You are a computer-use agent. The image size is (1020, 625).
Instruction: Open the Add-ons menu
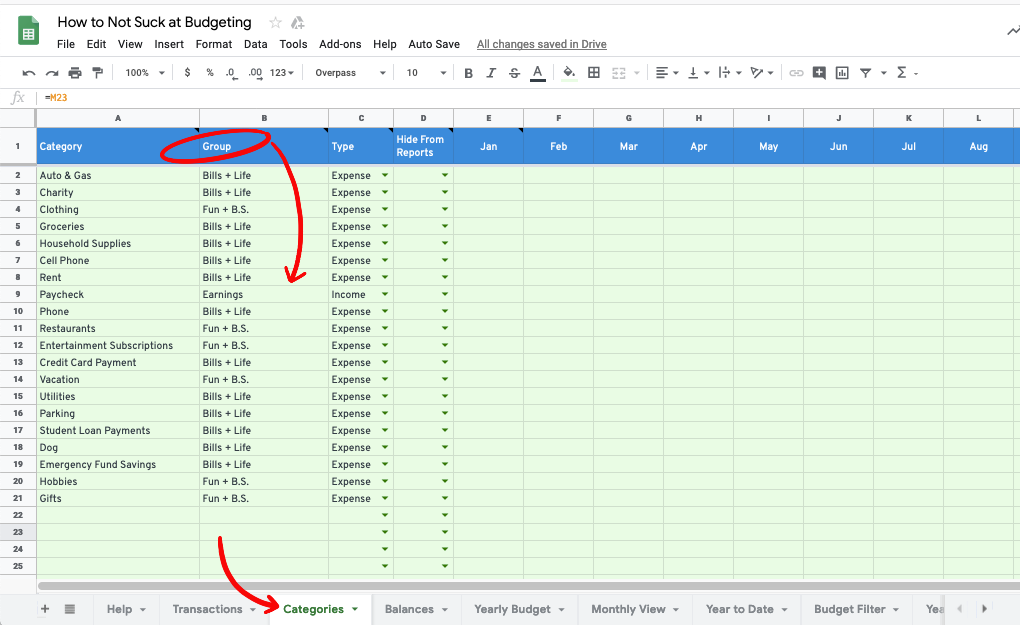[x=340, y=44]
